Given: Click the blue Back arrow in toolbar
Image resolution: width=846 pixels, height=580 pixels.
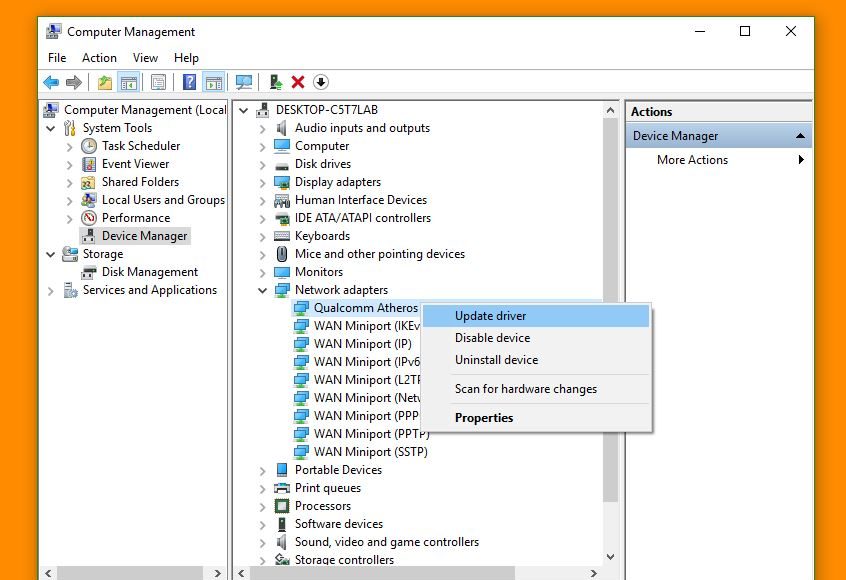Looking at the screenshot, I should tap(51, 82).
